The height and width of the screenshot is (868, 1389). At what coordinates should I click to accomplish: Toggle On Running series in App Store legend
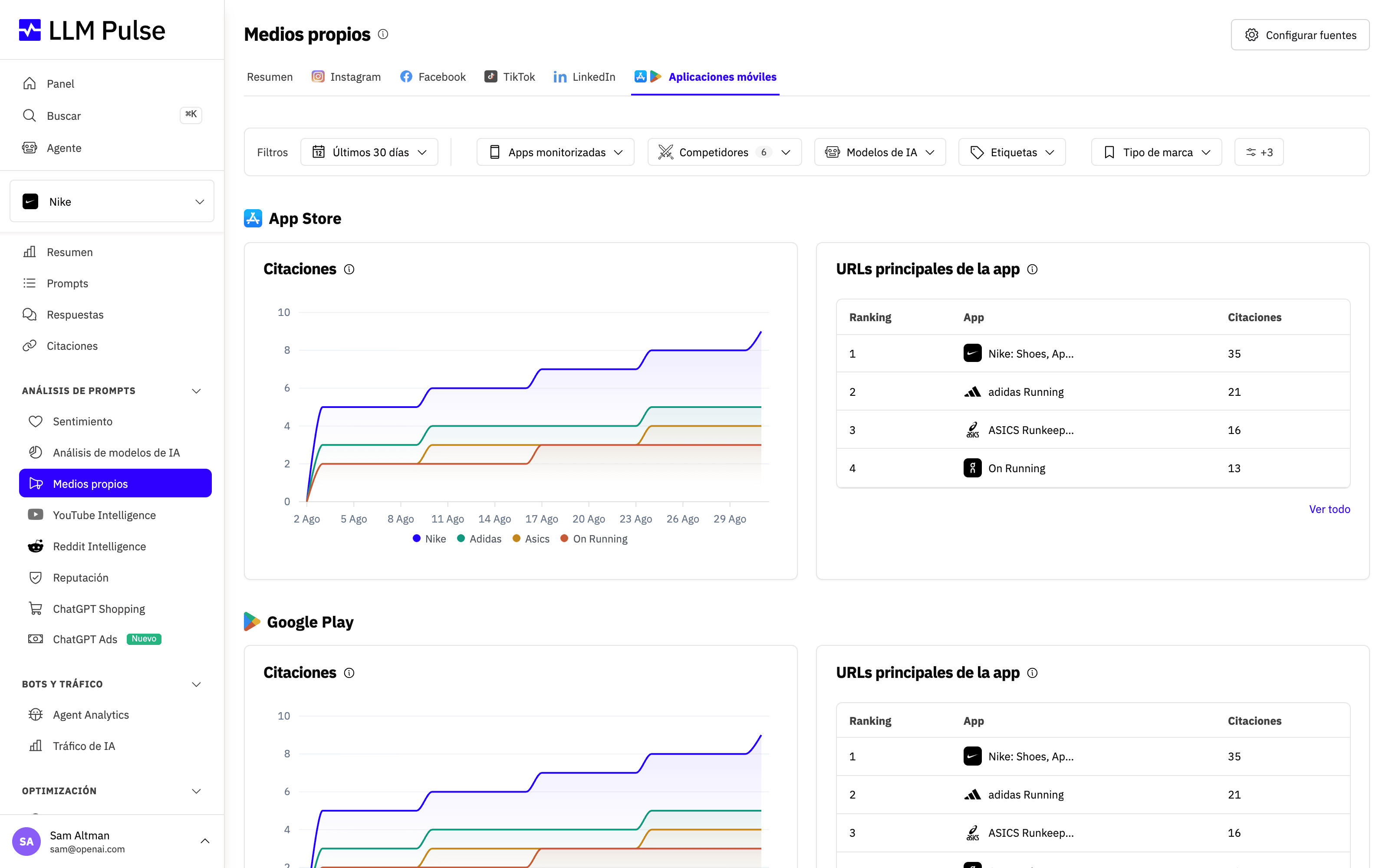pyautogui.click(x=594, y=539)
